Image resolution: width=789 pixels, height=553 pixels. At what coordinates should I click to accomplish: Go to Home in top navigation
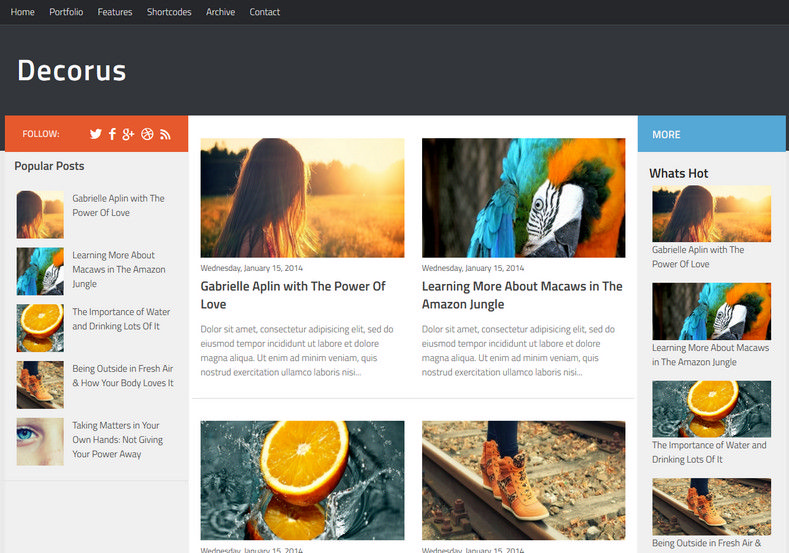click(x=23, y=12)
